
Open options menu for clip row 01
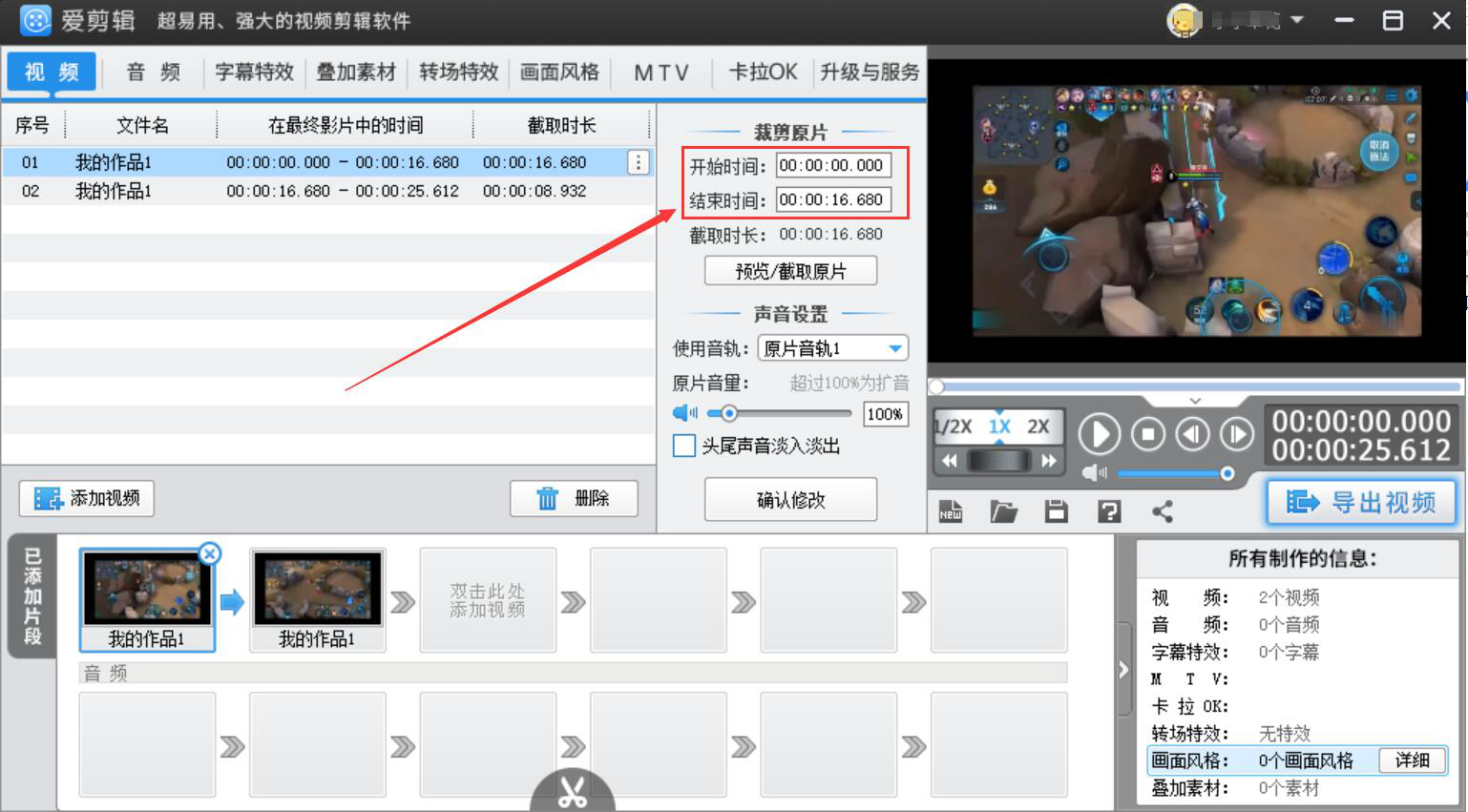click(639, 162)
